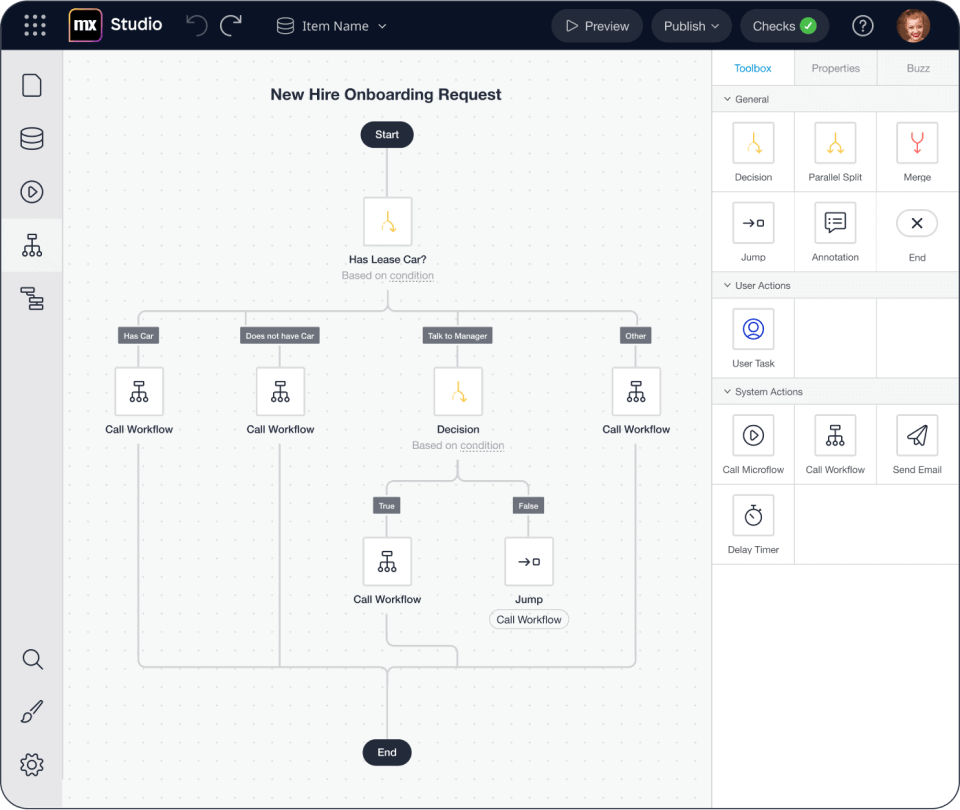Pick the Annotation tool from General section
960x810 pixels.
coord(835,224)
